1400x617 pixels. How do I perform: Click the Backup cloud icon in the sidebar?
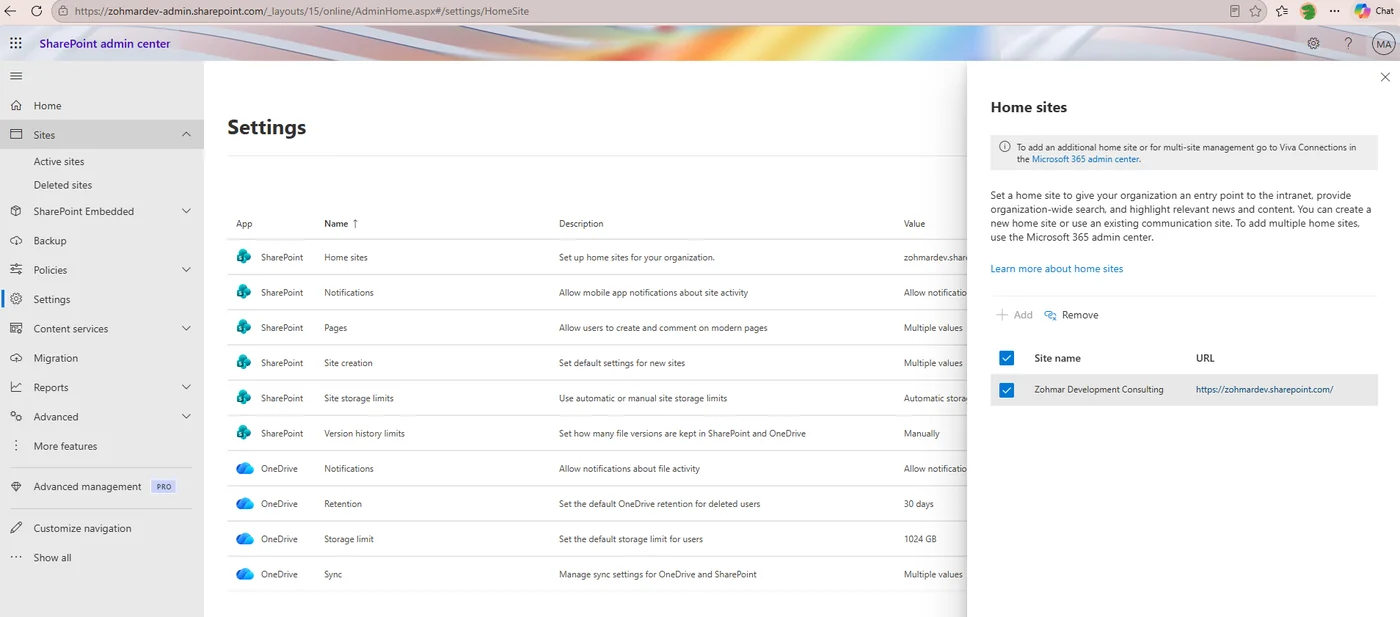pyautogui.click(x=16, y=240)
